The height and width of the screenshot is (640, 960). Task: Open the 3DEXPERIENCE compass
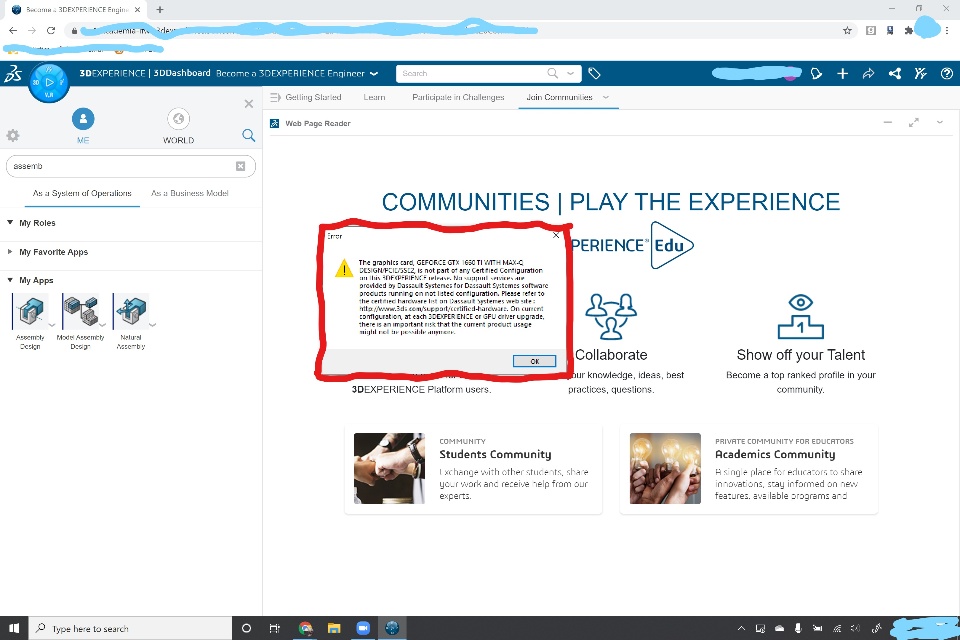(x=49, y=82)
